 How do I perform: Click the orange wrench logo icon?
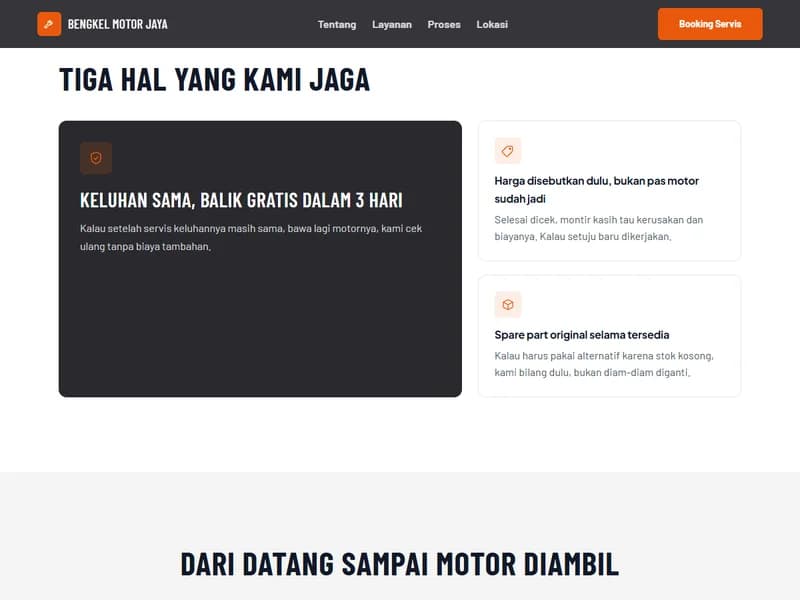tap(49, 24)
